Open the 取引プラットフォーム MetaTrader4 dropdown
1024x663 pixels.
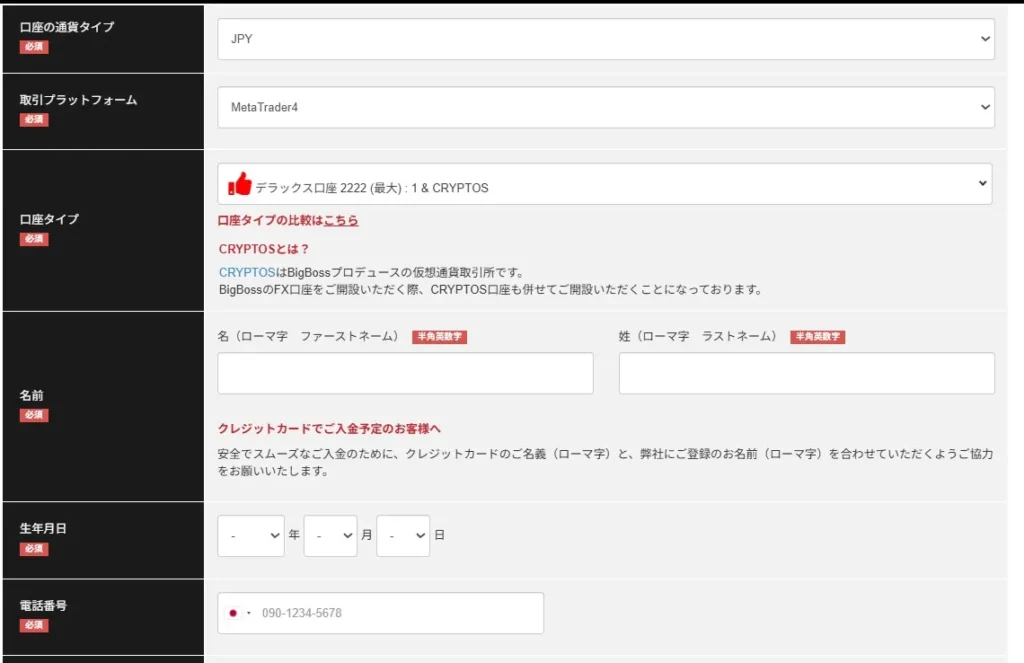(x=605, y=107)
